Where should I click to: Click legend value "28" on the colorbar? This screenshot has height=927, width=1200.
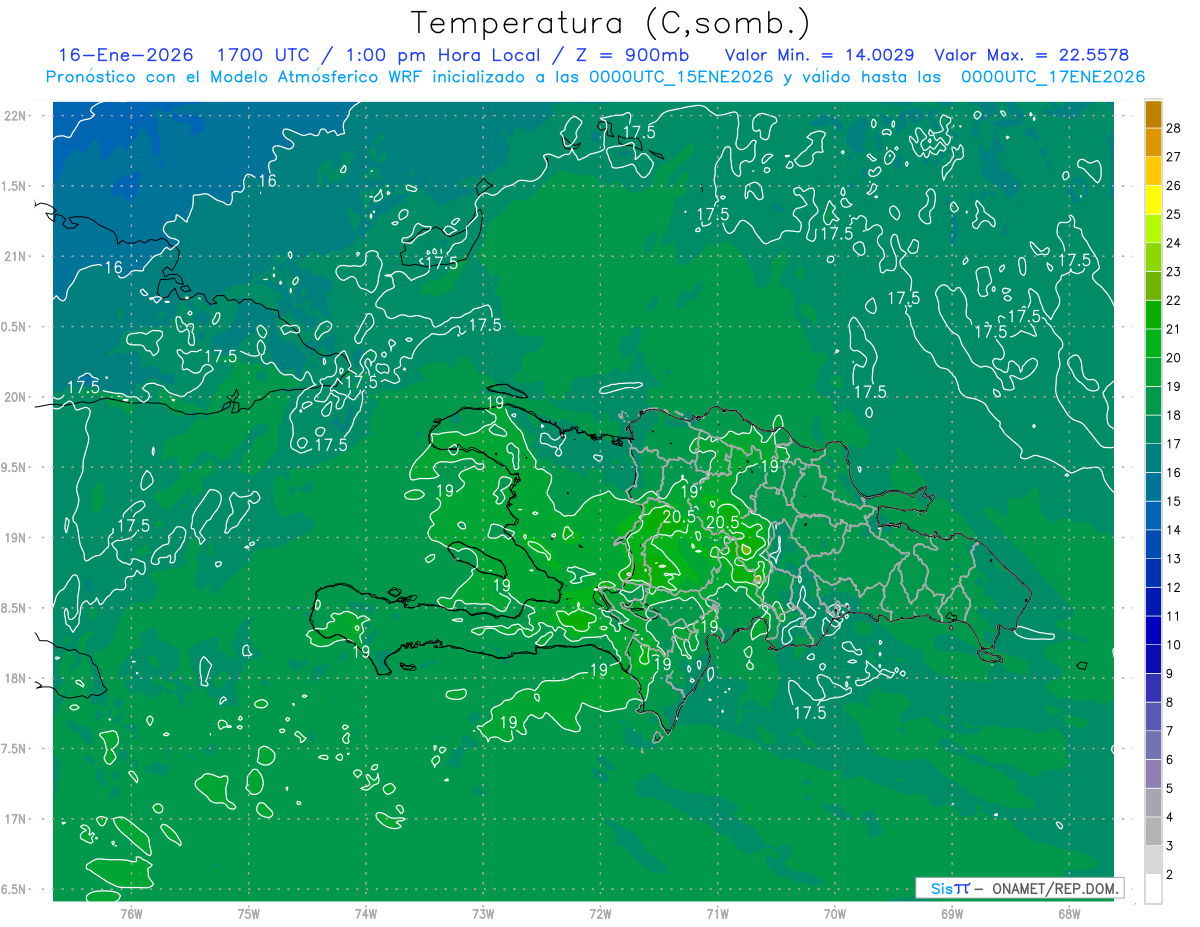[1174, 127]
